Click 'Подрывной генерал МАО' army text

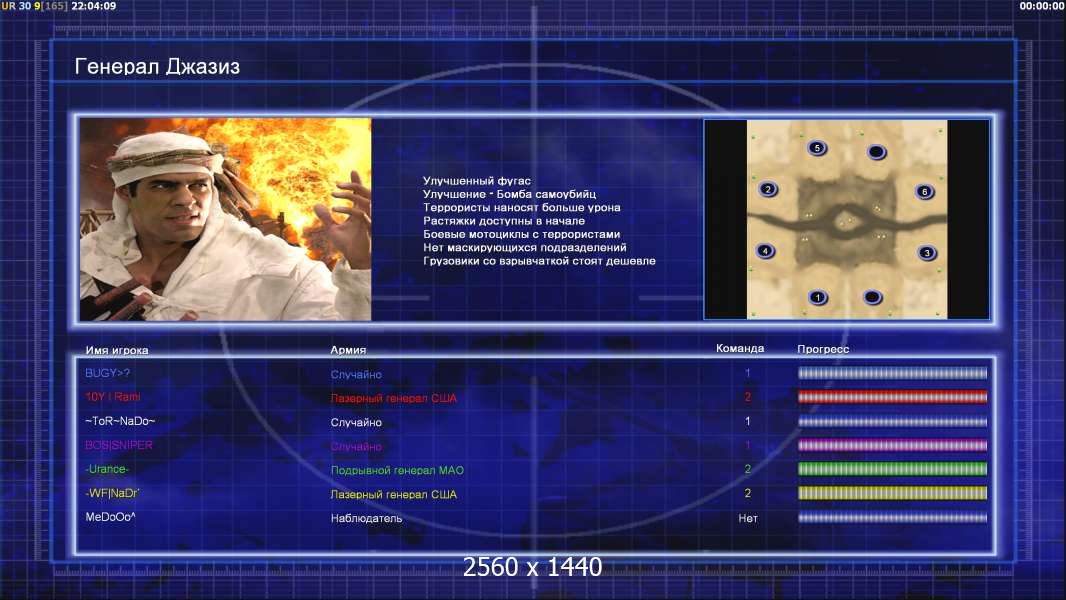pyautogui.click(x=397, y=470)
